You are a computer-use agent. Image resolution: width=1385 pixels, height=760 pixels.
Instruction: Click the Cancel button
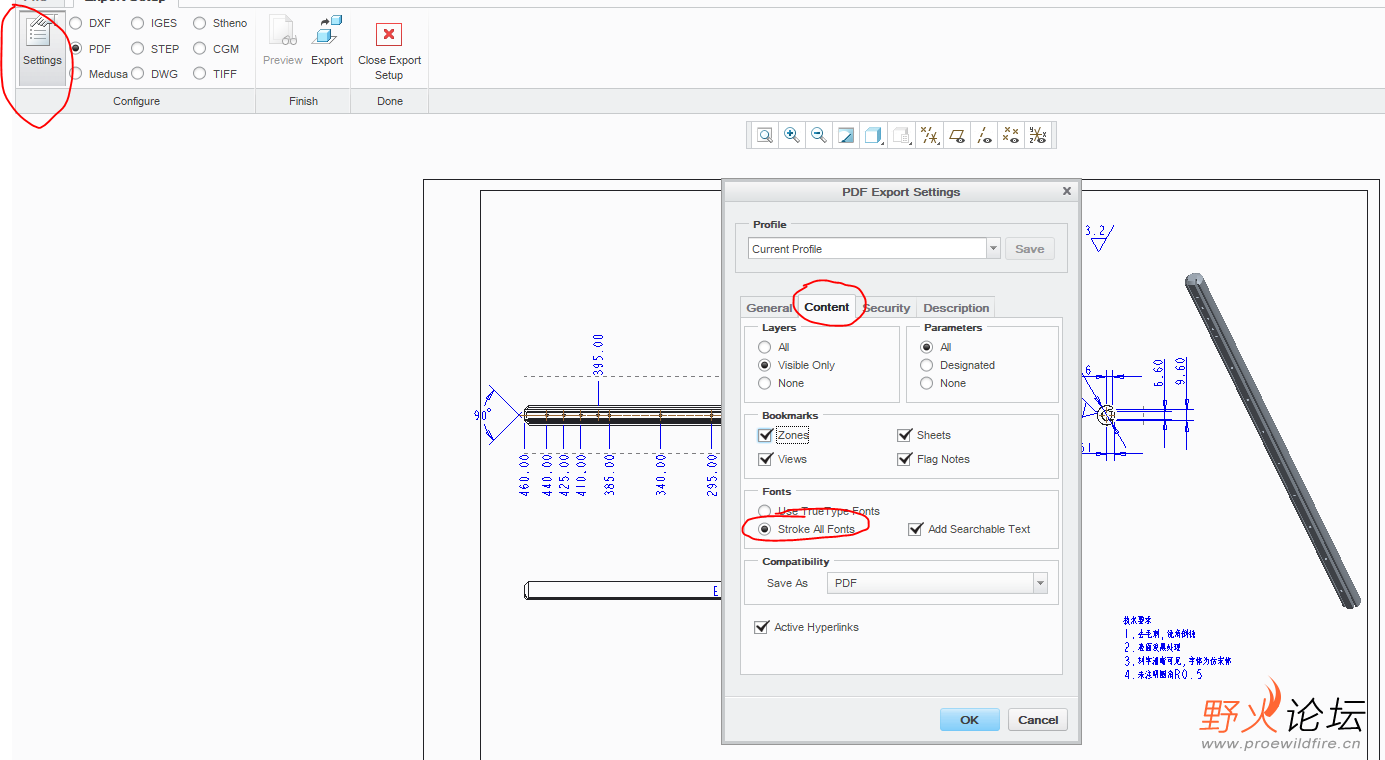1038,720
